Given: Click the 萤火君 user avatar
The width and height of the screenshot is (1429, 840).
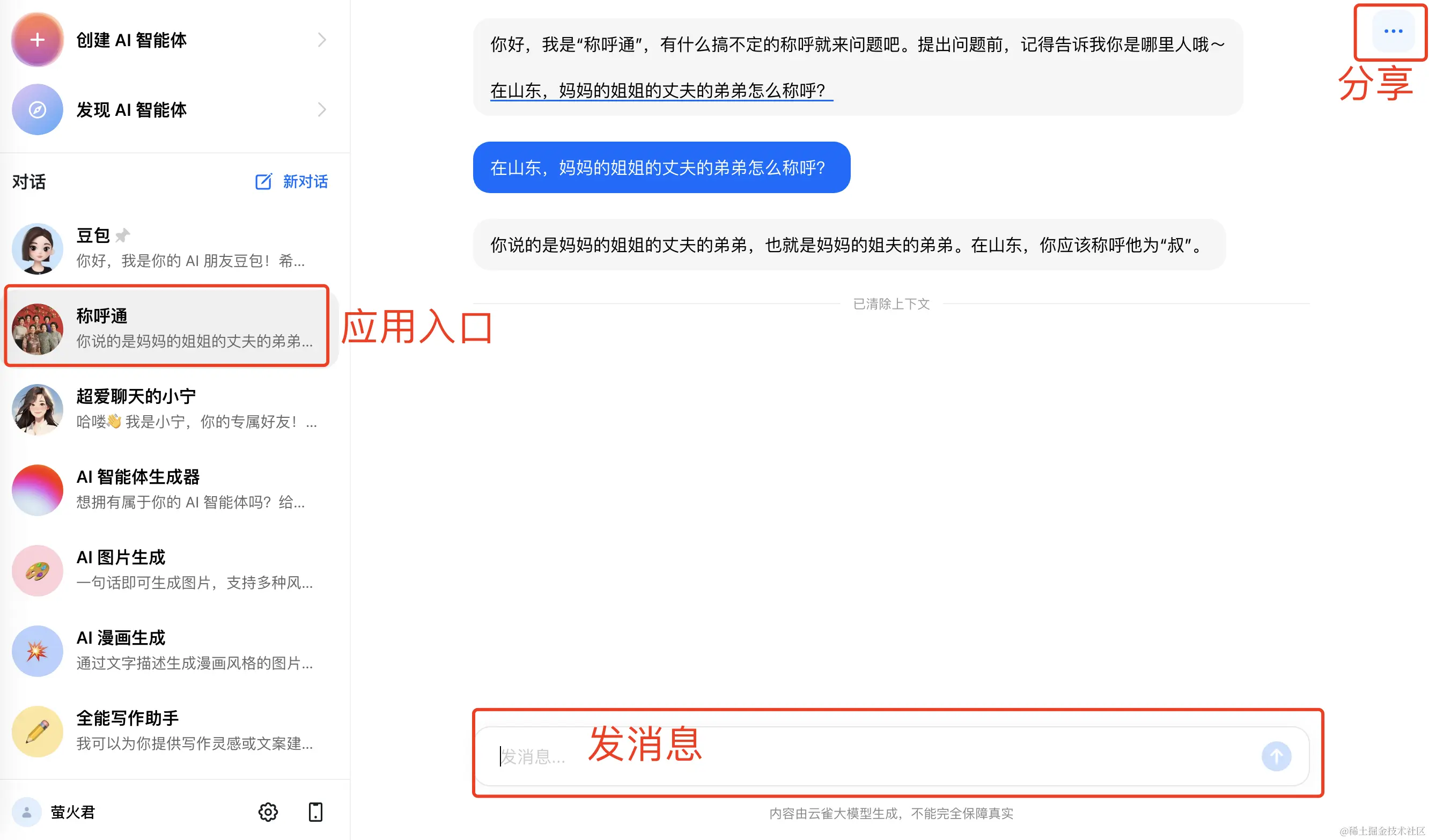Looking at the screenshot, I should [x=27, y=812].
